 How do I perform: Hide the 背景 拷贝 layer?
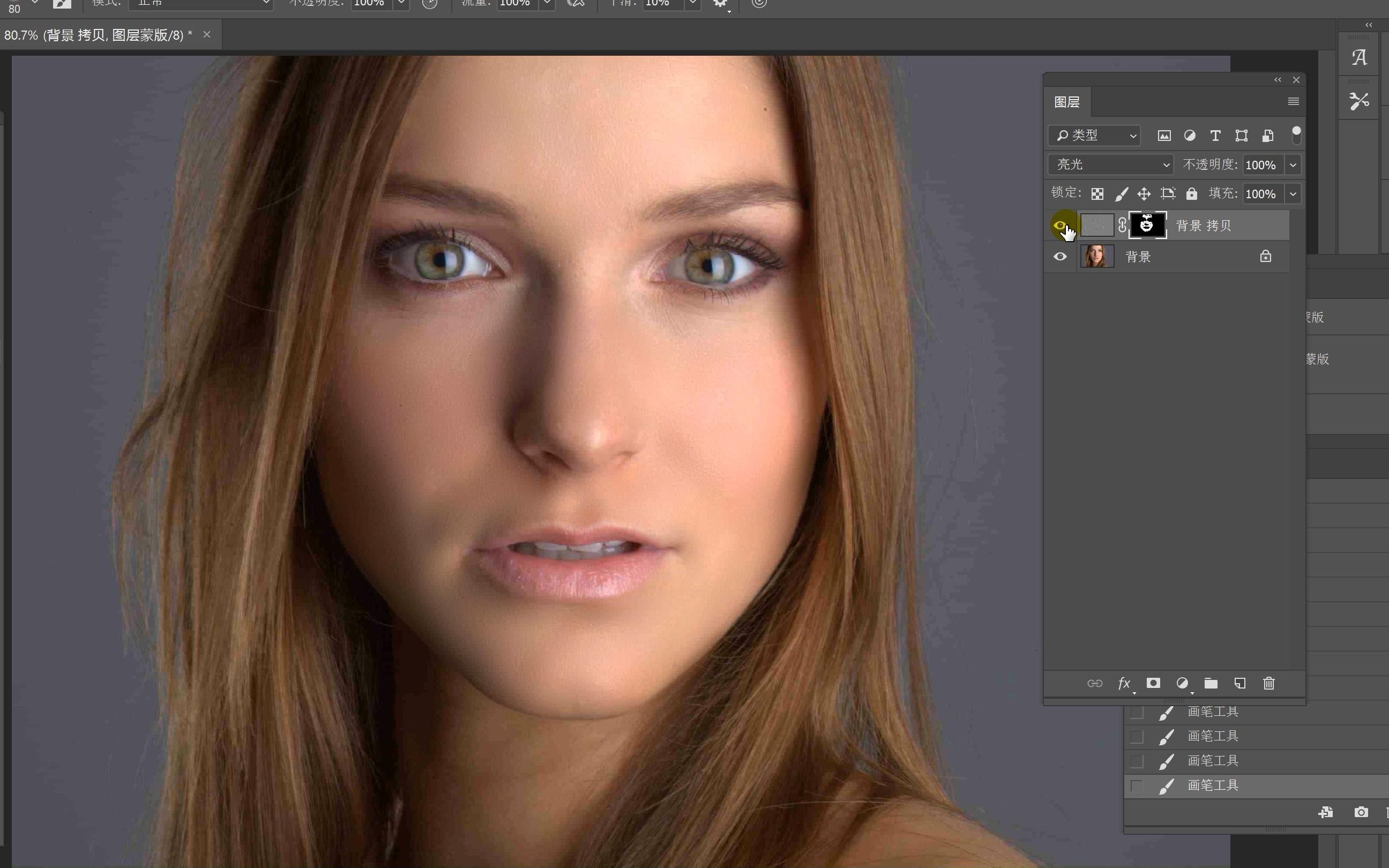[1059, 225]
